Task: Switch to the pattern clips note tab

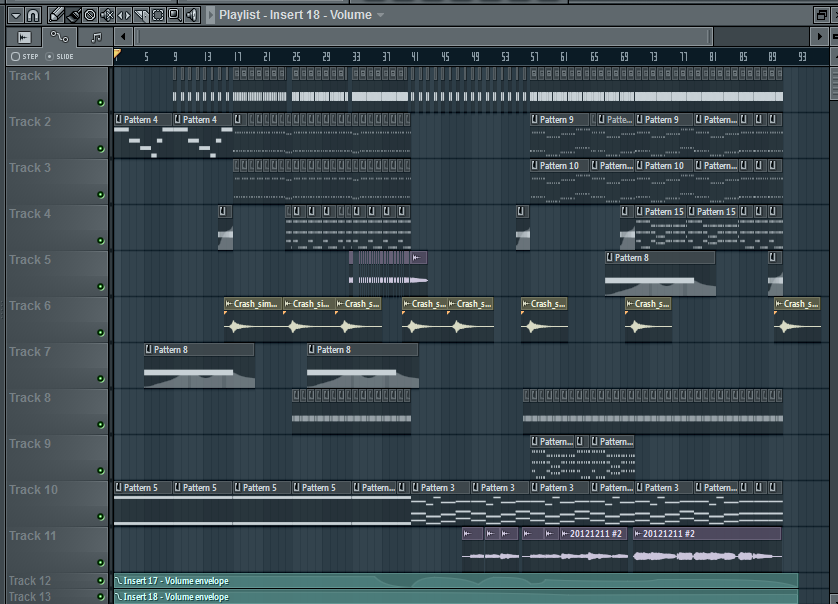Action: coord(96,37)
